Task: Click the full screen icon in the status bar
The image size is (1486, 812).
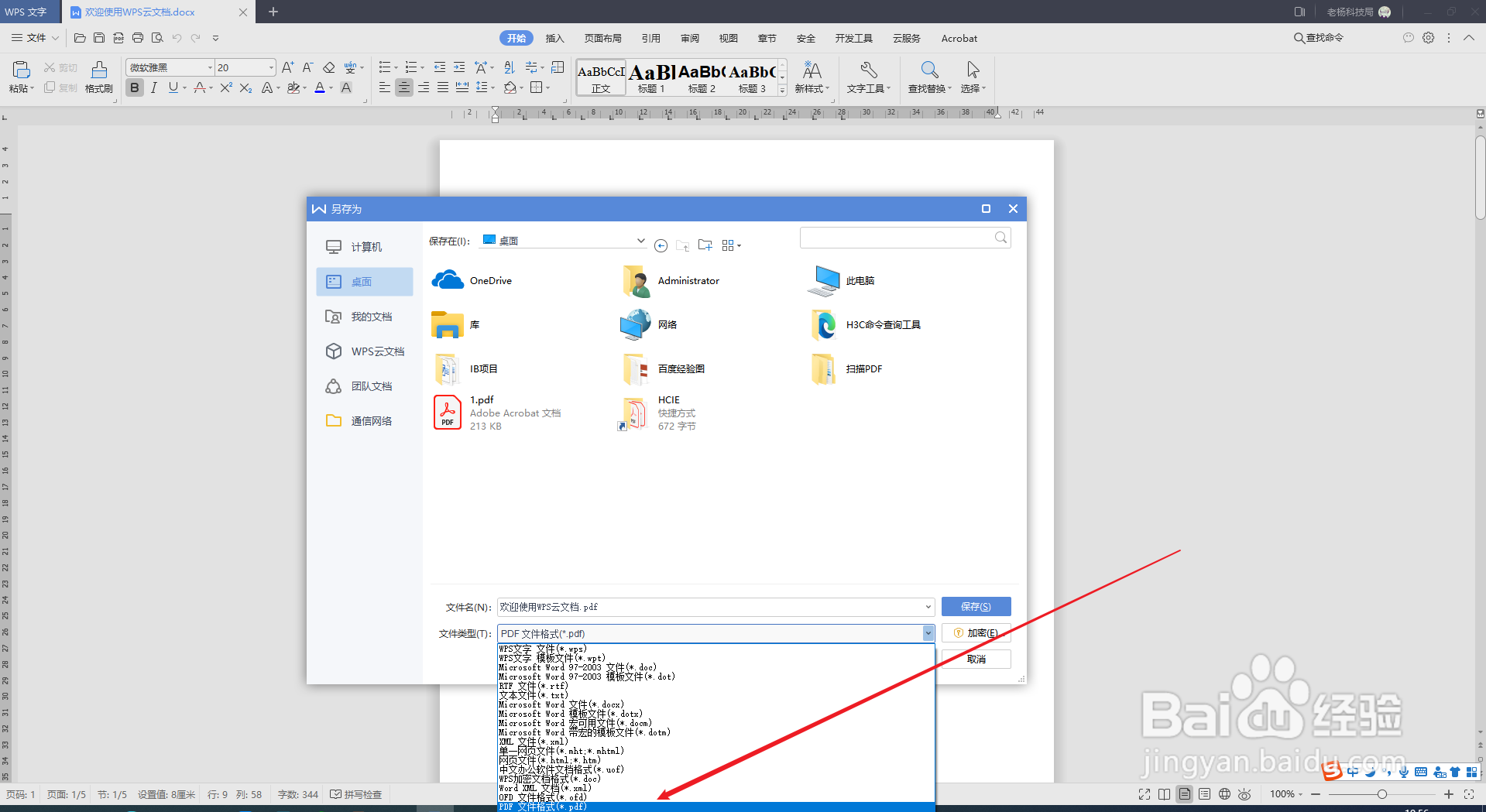Action: (x=1145, y=794)
